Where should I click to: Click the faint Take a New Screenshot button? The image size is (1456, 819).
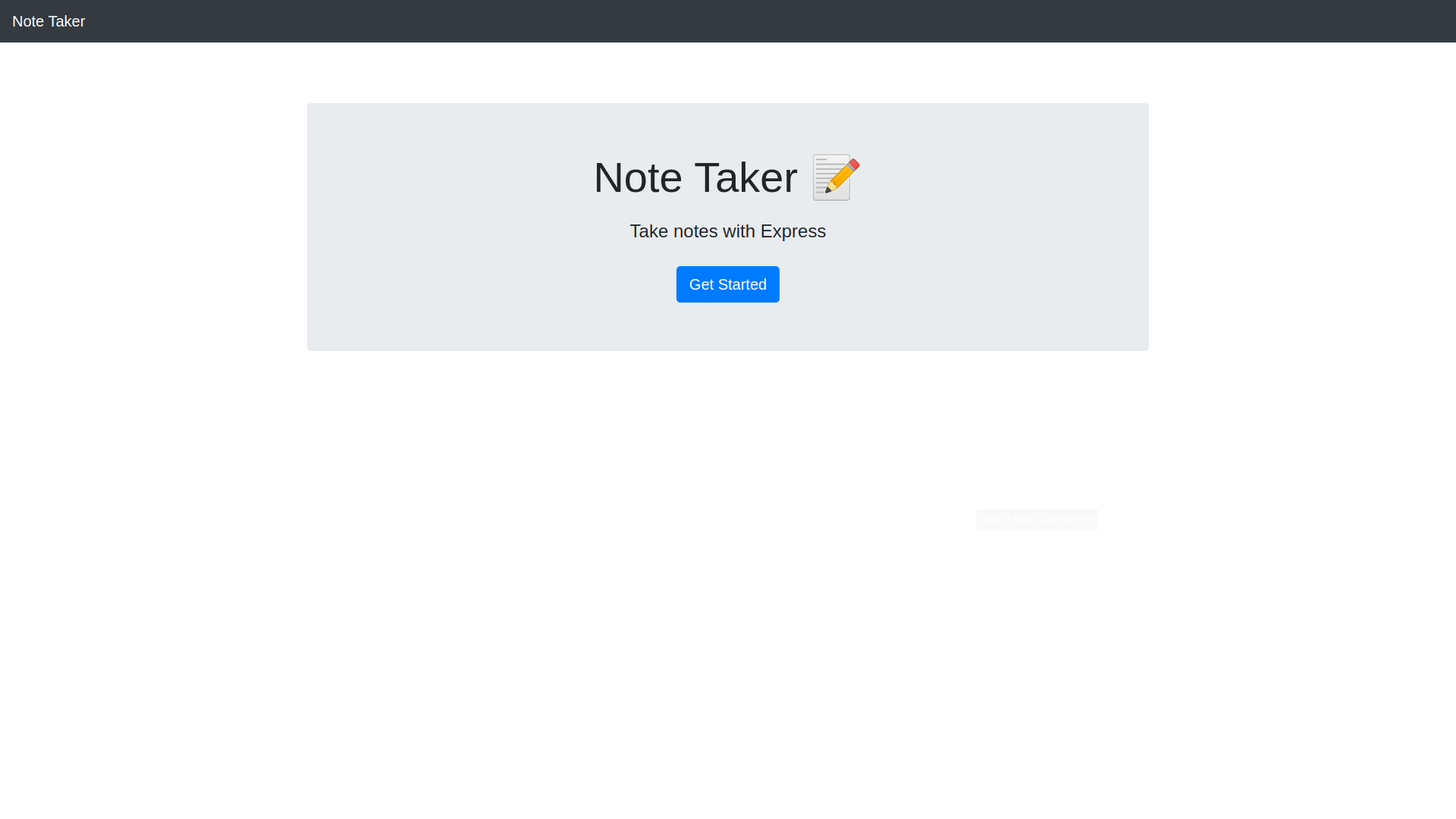(1037, 519)
